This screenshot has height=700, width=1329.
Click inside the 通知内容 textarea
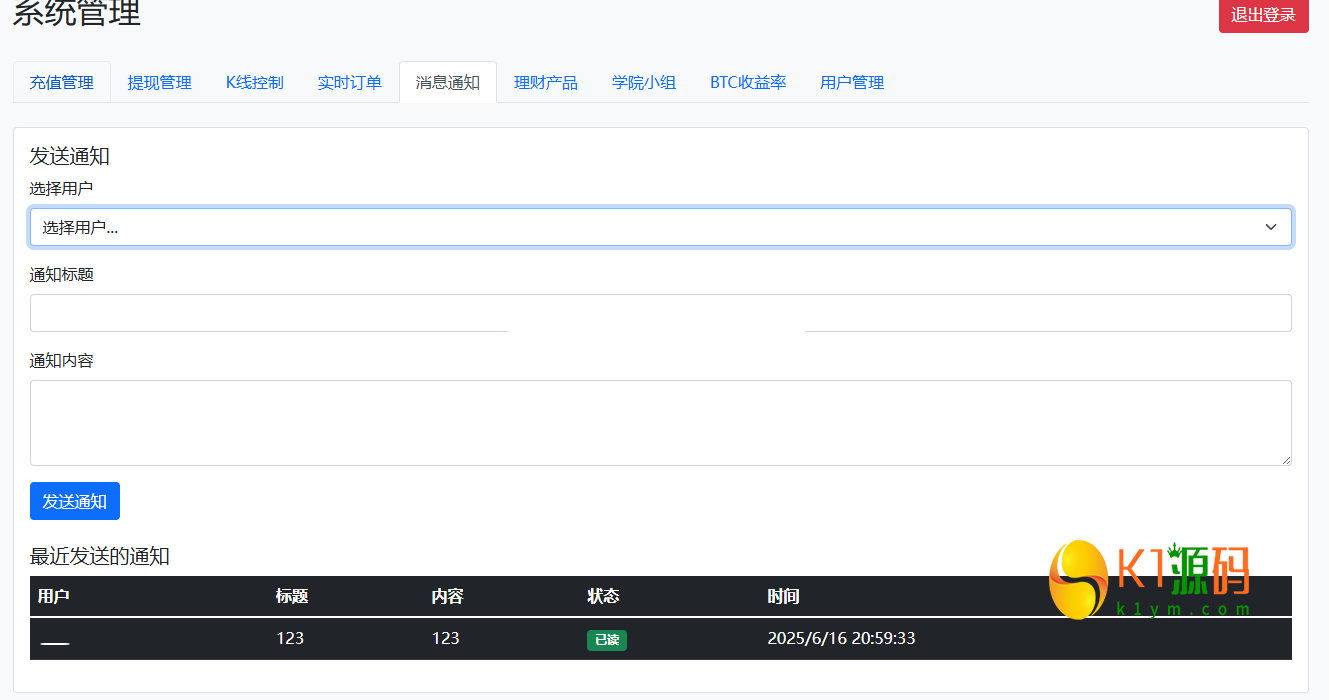pyautogui.click(x=660, y=421)
